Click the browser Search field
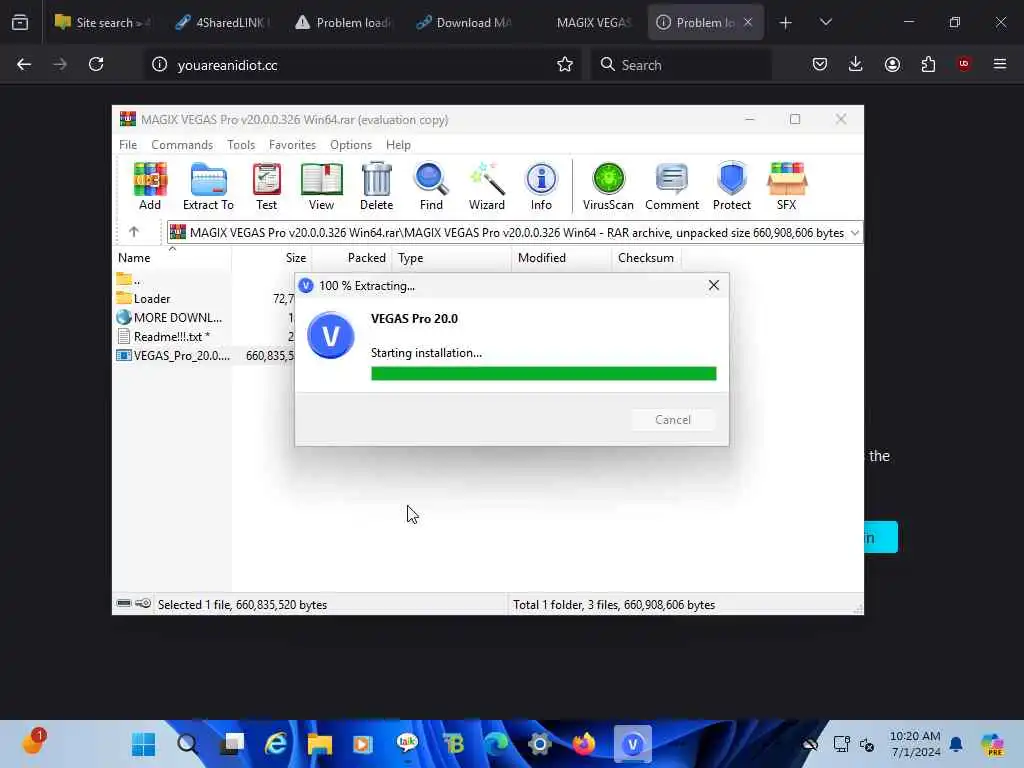The width and height of the screenshot is (1024, 768). [x=682, y=65]
